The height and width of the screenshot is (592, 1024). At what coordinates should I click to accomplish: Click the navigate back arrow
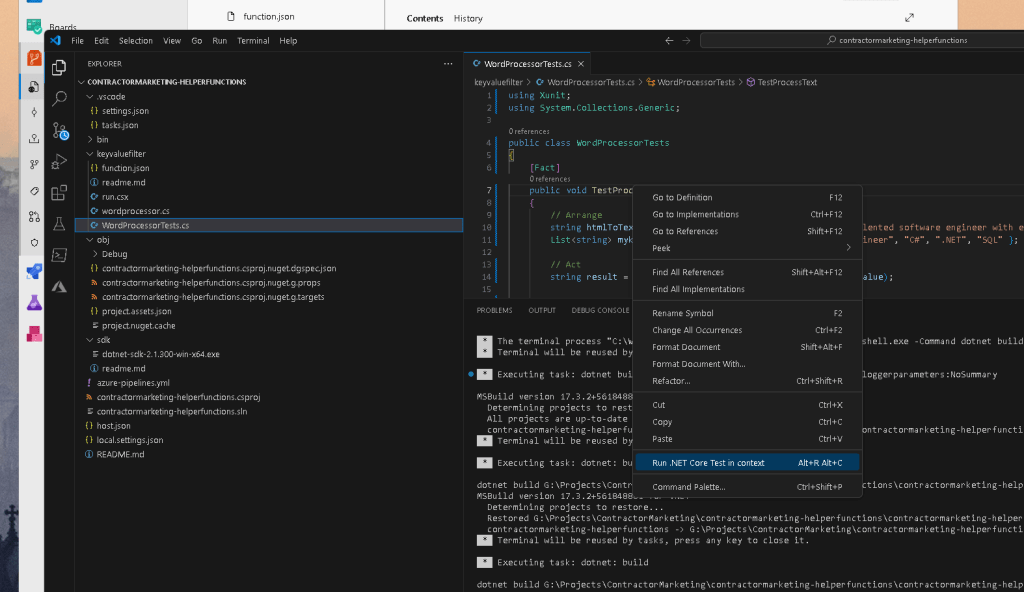669,41
